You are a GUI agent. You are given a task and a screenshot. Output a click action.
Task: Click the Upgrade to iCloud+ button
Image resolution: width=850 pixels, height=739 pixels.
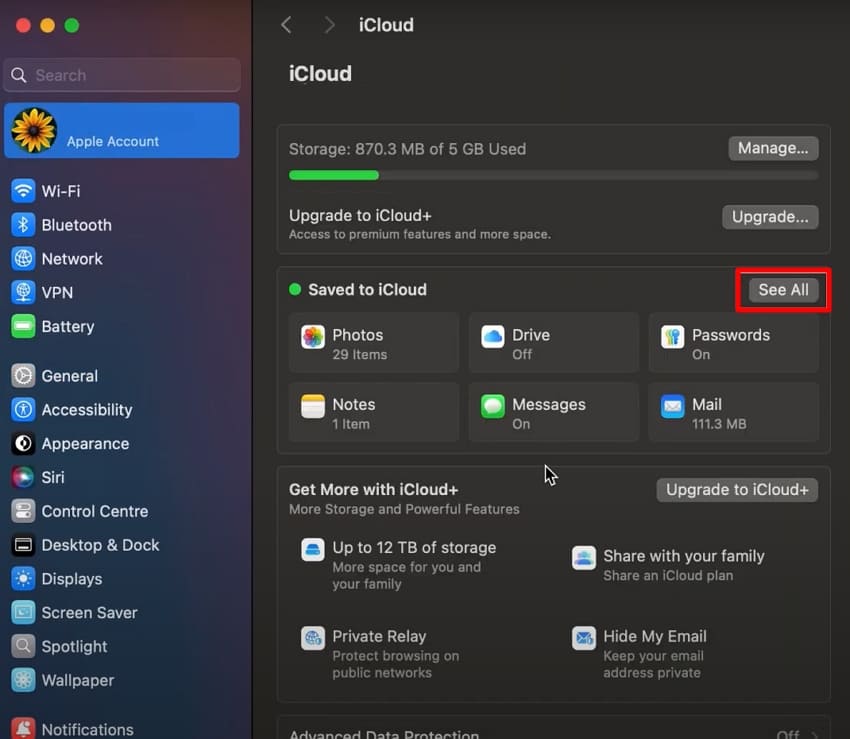coord(737,490)
